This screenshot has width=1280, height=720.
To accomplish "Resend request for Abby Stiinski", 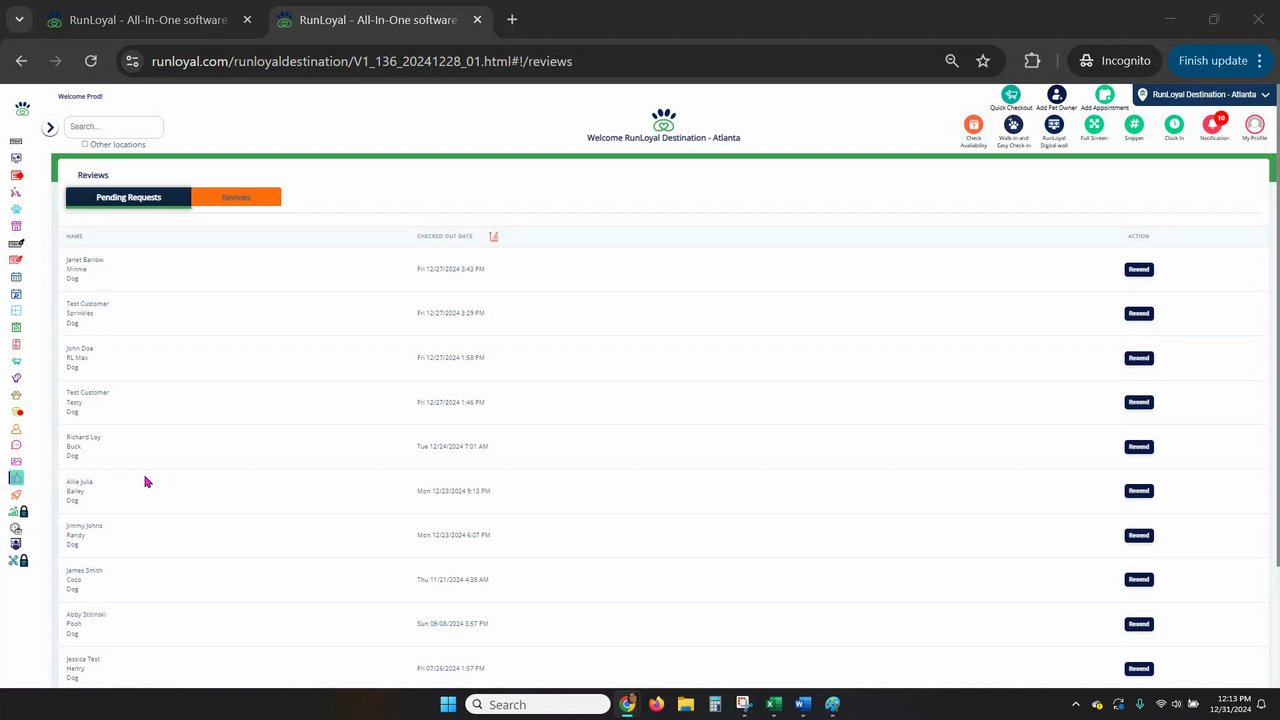I will pyautogui.click(x=1139, y=624).
